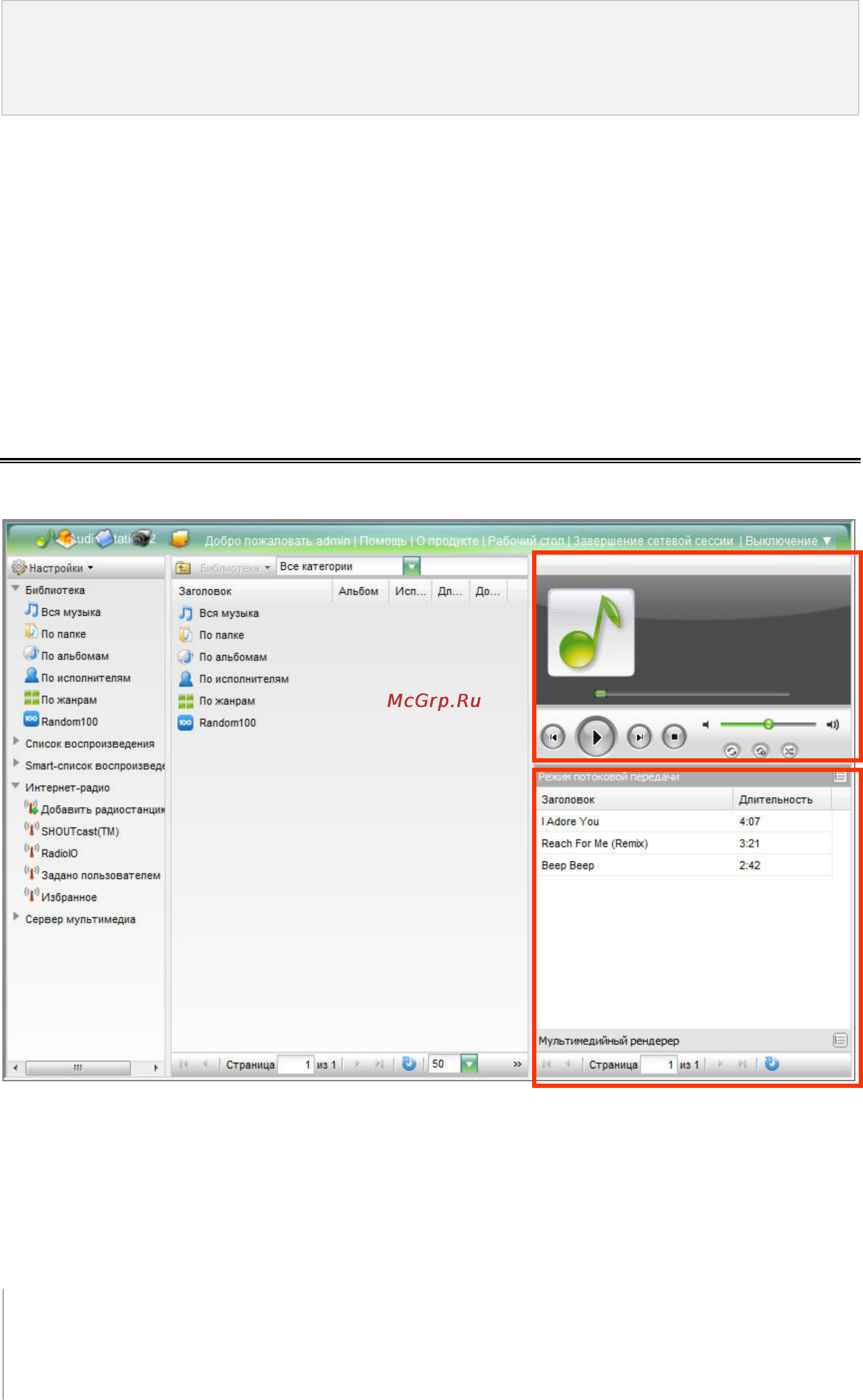Open the 50 items-per-page dropdown

coord(469,1064)
